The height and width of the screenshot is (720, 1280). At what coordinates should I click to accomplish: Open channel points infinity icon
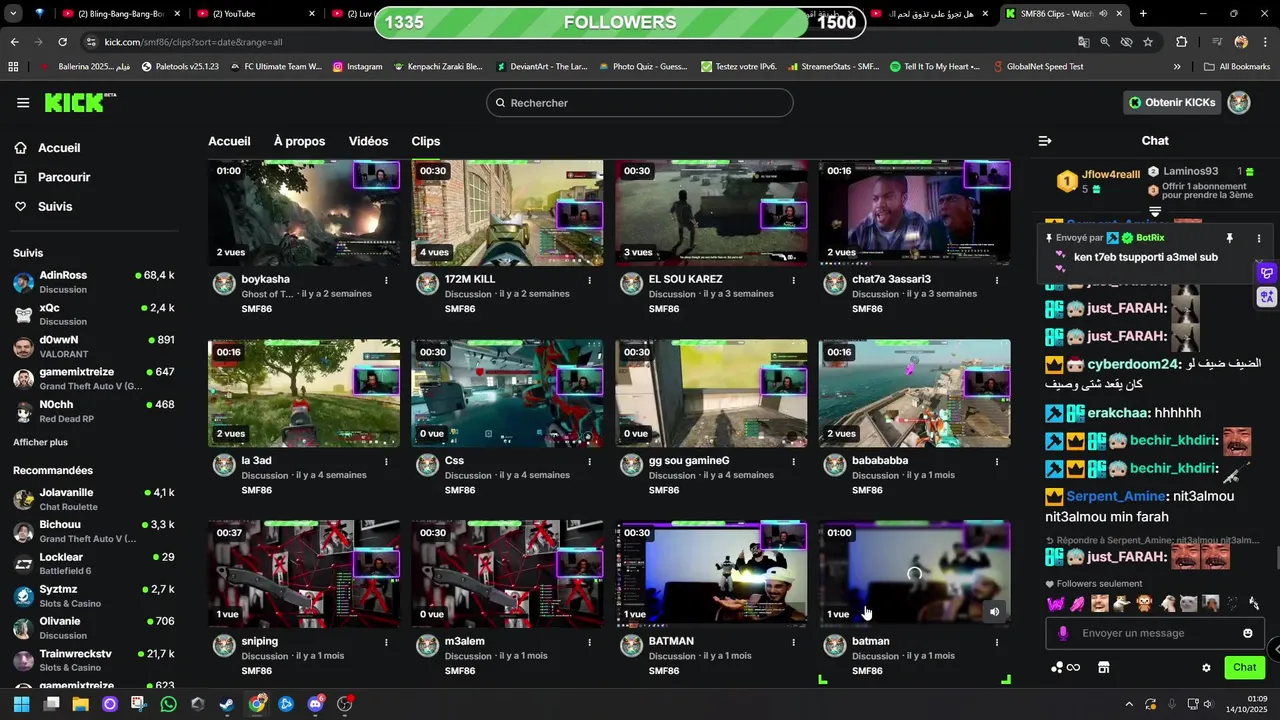pos(1065,667)
